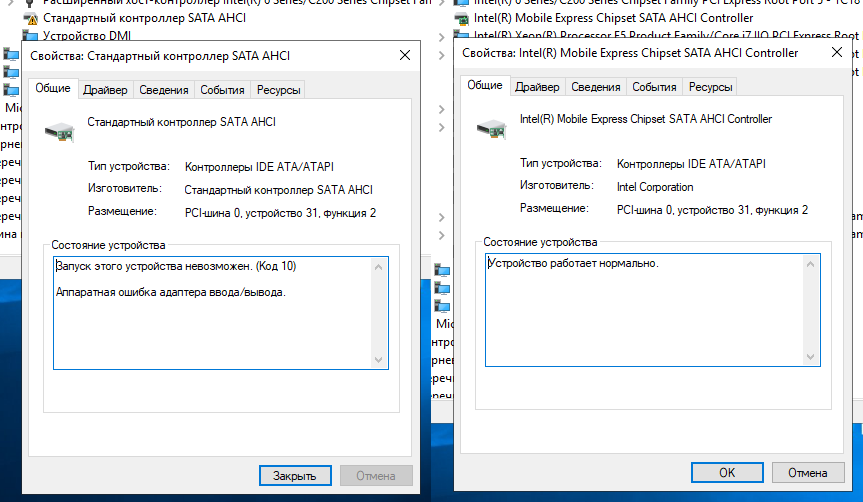Open Драйвер tab in Стандартный контроллер dialog
Image resolution: width=863 pixels, height=502 pixels.
pos(105,90)
